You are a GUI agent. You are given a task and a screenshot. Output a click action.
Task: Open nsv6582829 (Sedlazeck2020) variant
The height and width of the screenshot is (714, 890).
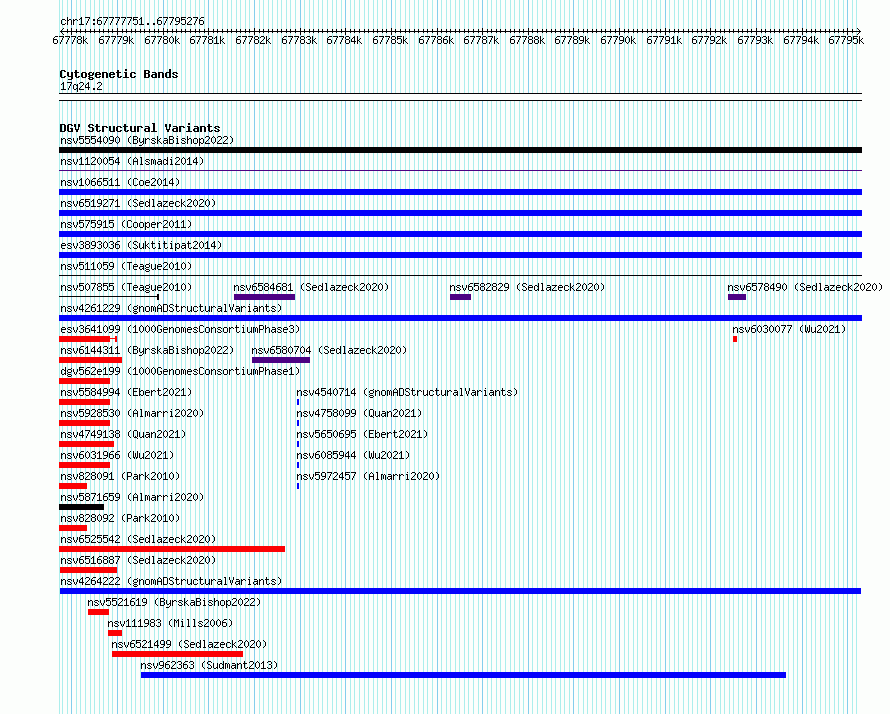[x=527, y=287]
